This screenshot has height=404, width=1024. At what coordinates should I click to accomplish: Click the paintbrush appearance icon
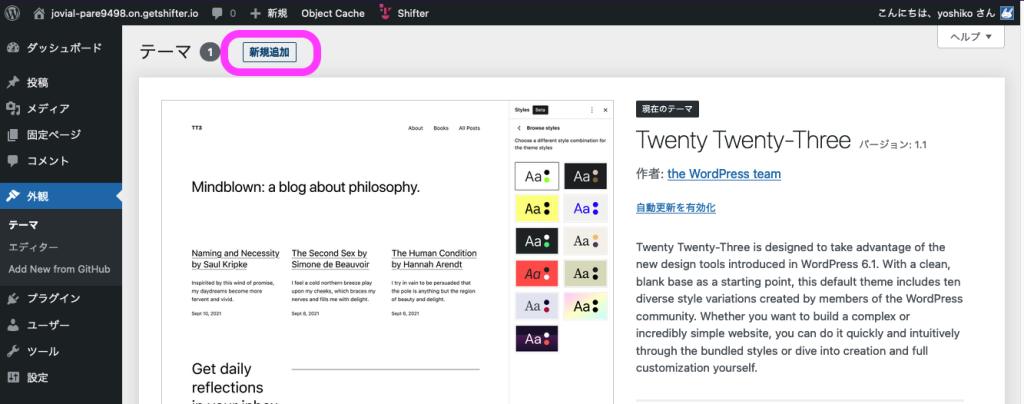pos(13,196)
